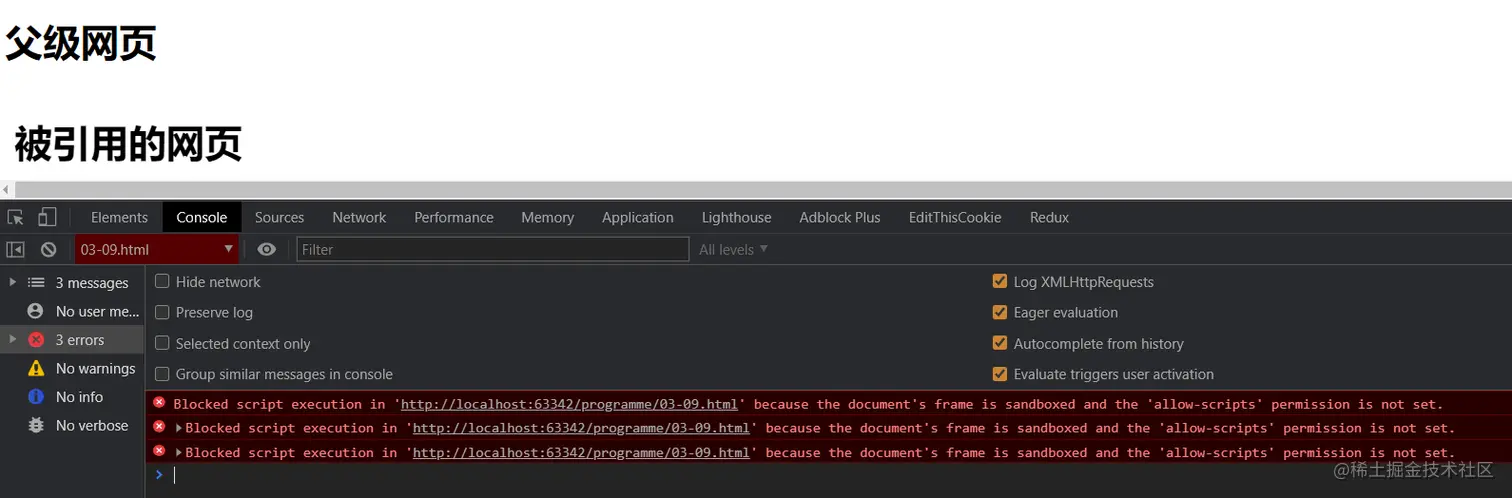The height and width of the screenshot is (498, 1512).
Task: Create a live expression with the eye icon
Action: (266, 249)
